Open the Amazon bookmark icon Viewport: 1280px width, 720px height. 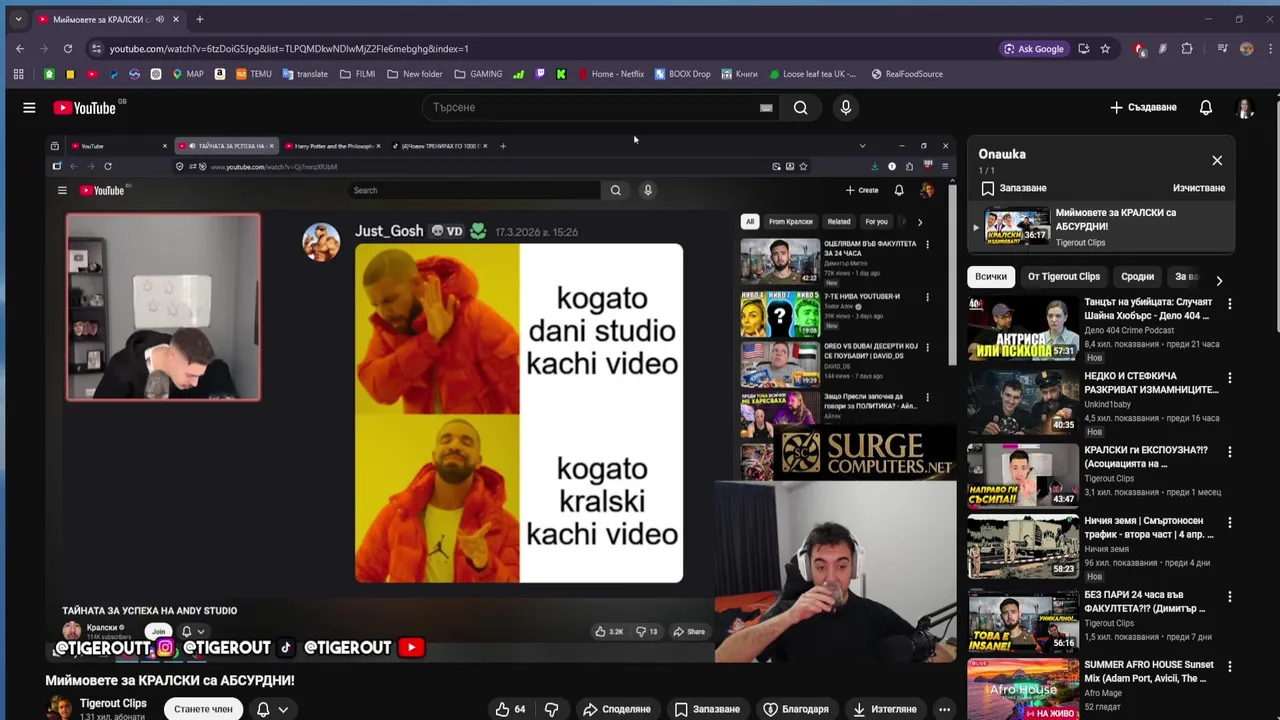(x=220, y=74)
